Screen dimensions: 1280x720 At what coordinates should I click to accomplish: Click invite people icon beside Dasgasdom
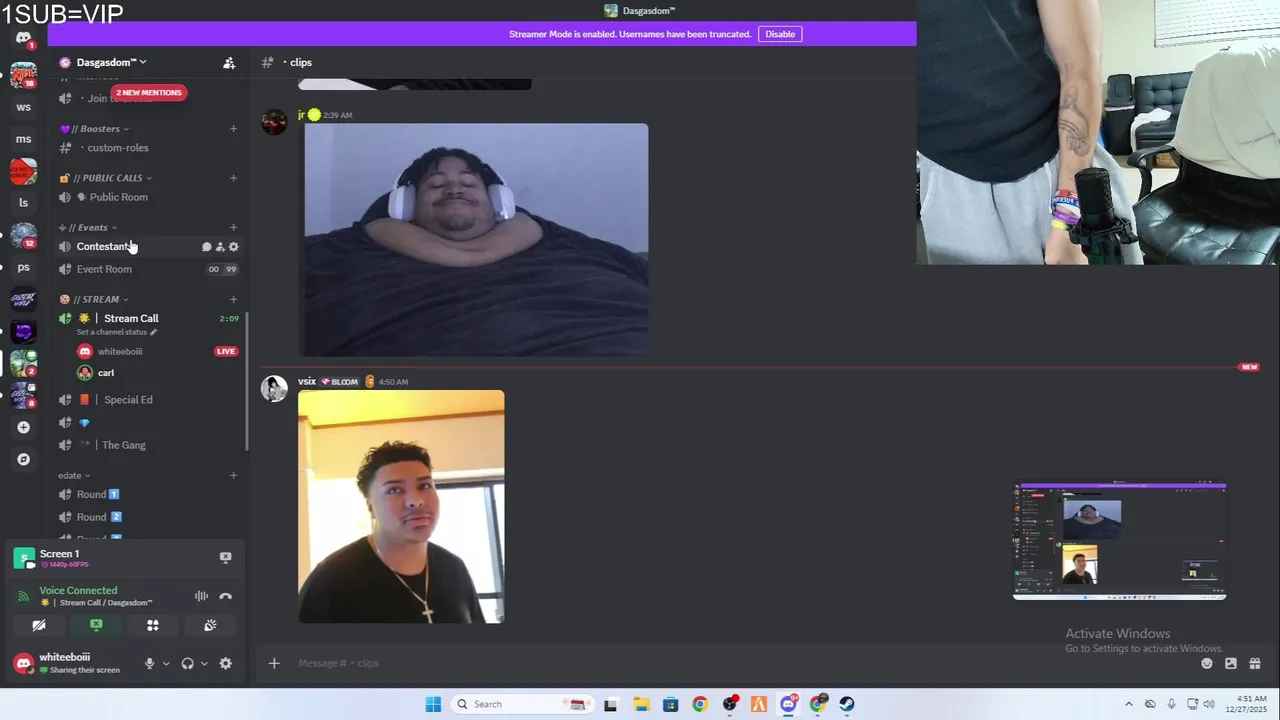229,62
